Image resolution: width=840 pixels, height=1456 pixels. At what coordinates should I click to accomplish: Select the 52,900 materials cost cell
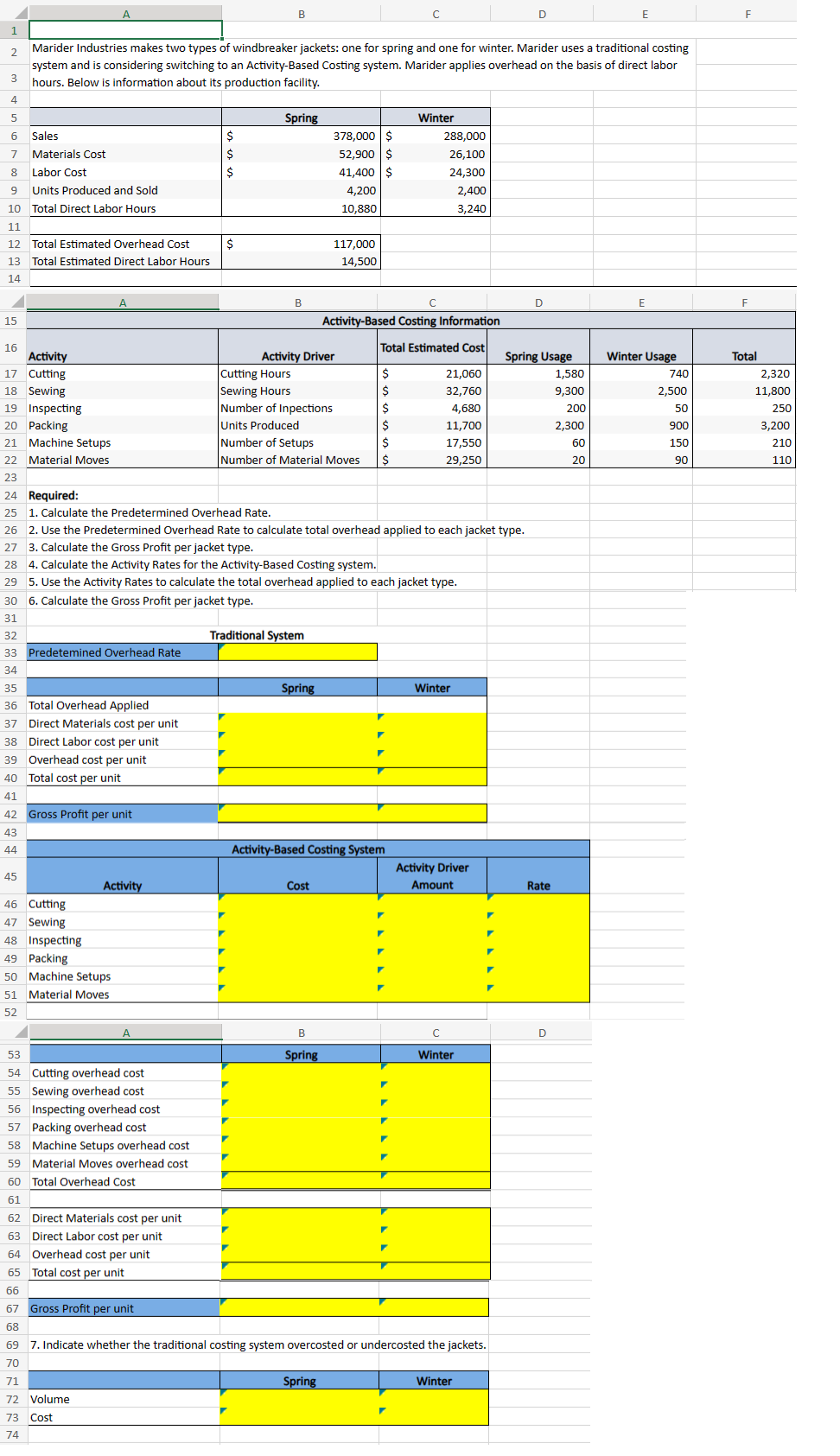301,154
